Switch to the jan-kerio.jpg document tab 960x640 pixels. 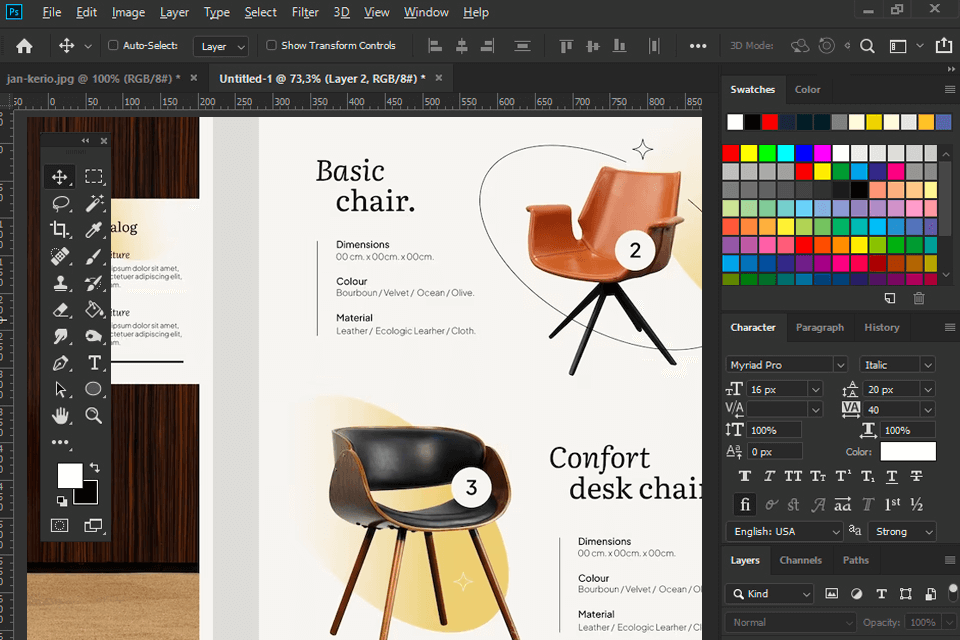[x=93, y=78]
